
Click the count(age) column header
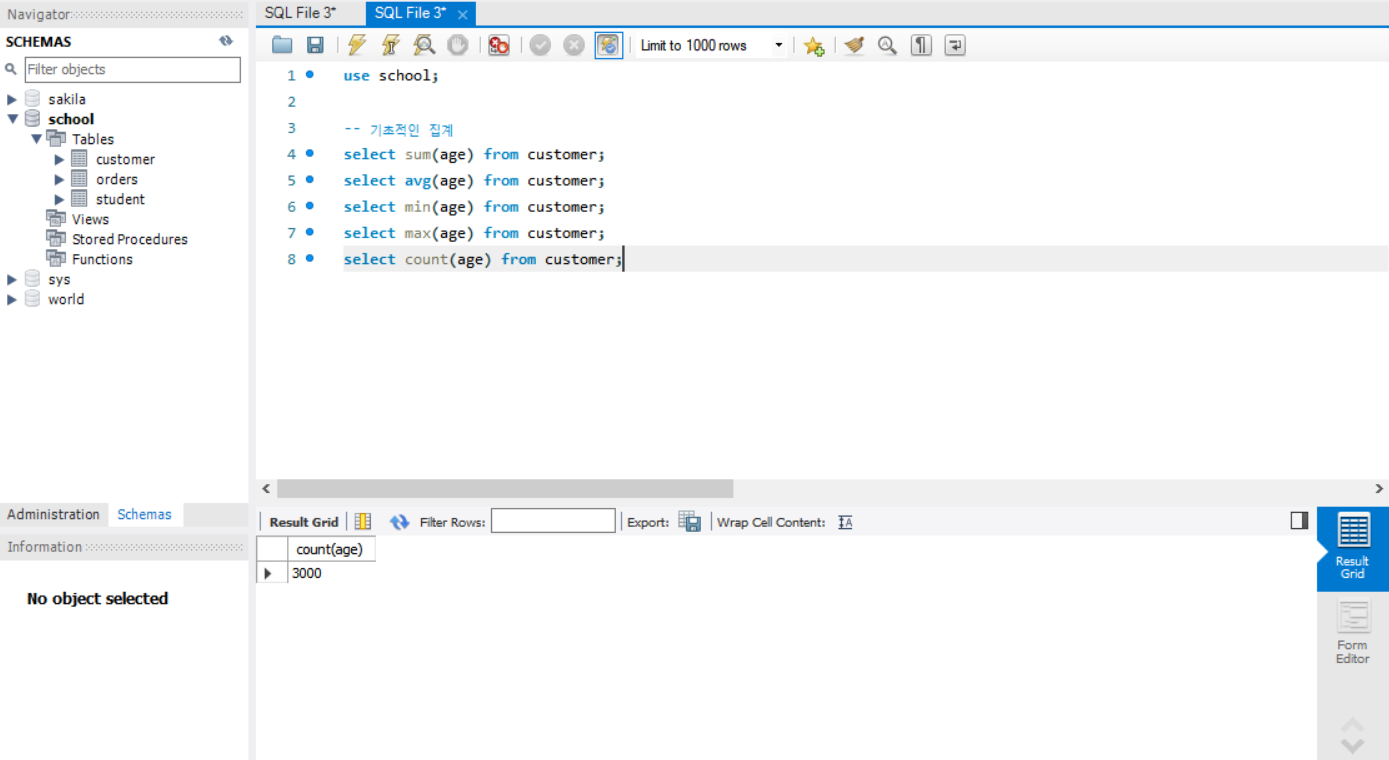pos(330,549)
